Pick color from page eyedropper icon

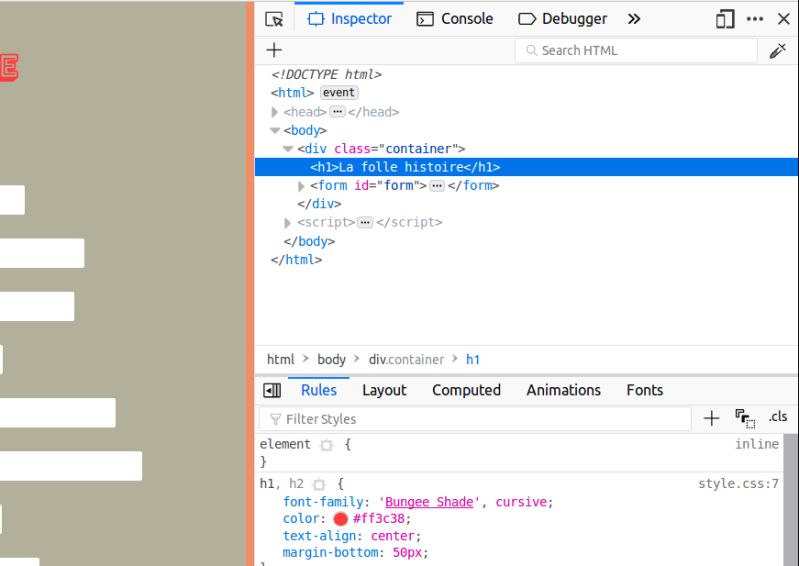point(778,50)
